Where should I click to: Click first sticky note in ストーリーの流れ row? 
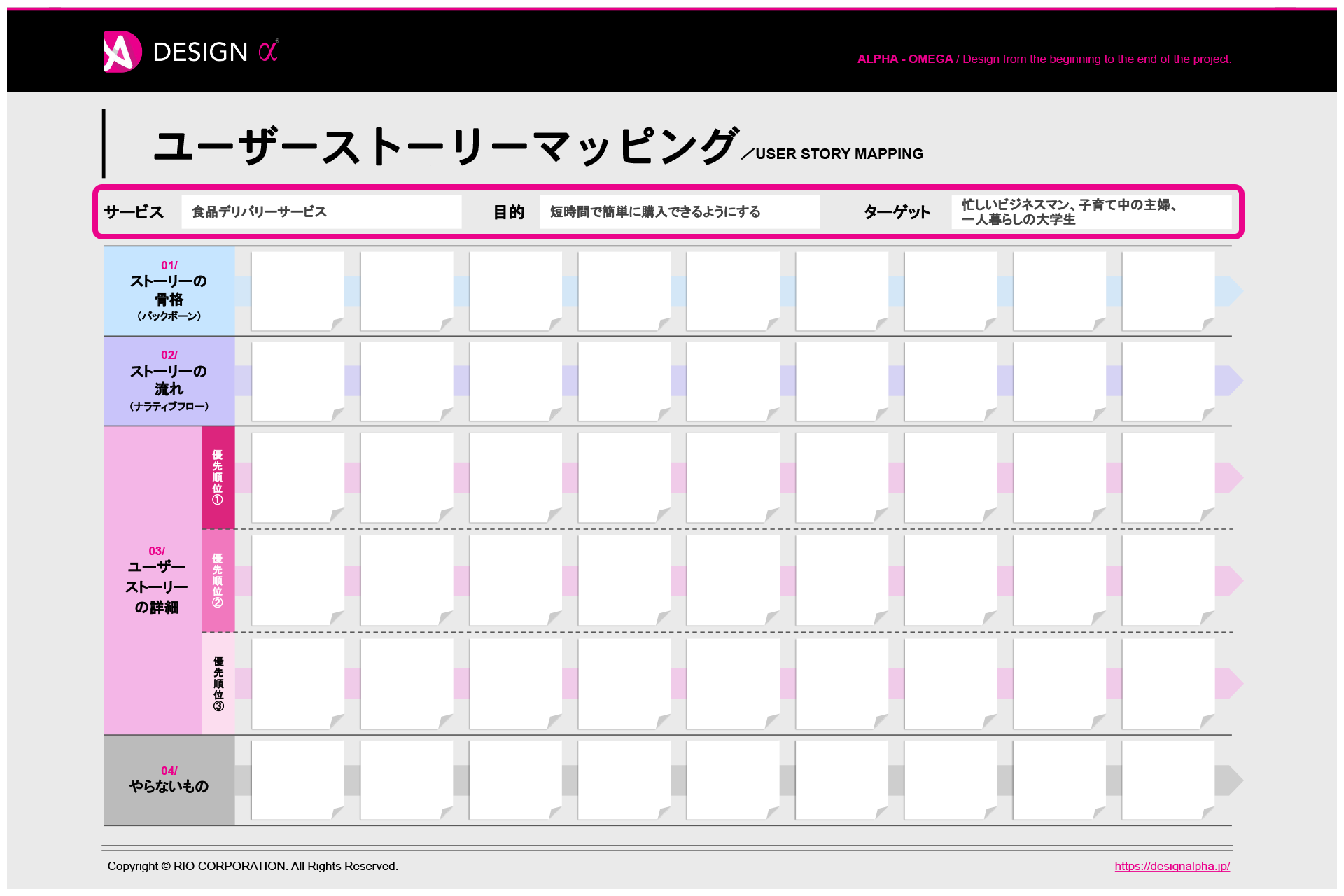point(297,381)
